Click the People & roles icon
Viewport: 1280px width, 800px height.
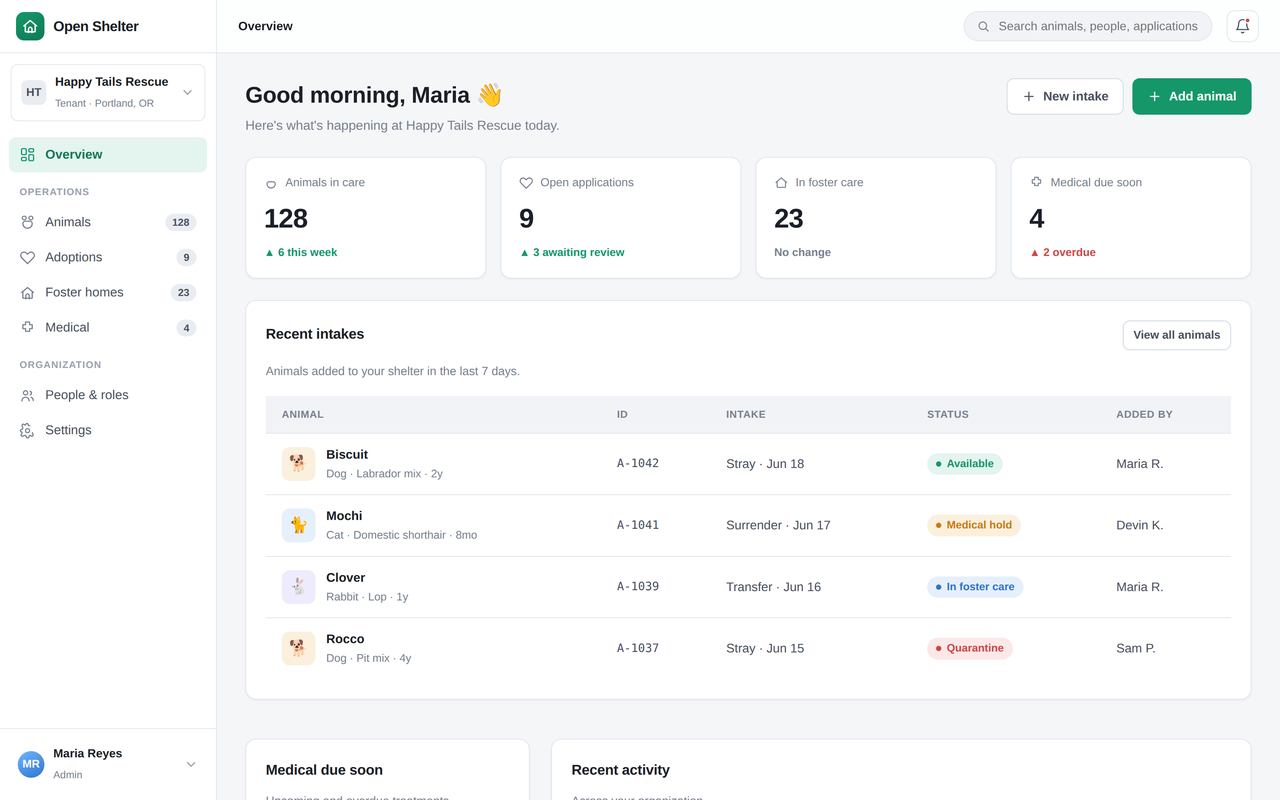click(x=27, y=395)
